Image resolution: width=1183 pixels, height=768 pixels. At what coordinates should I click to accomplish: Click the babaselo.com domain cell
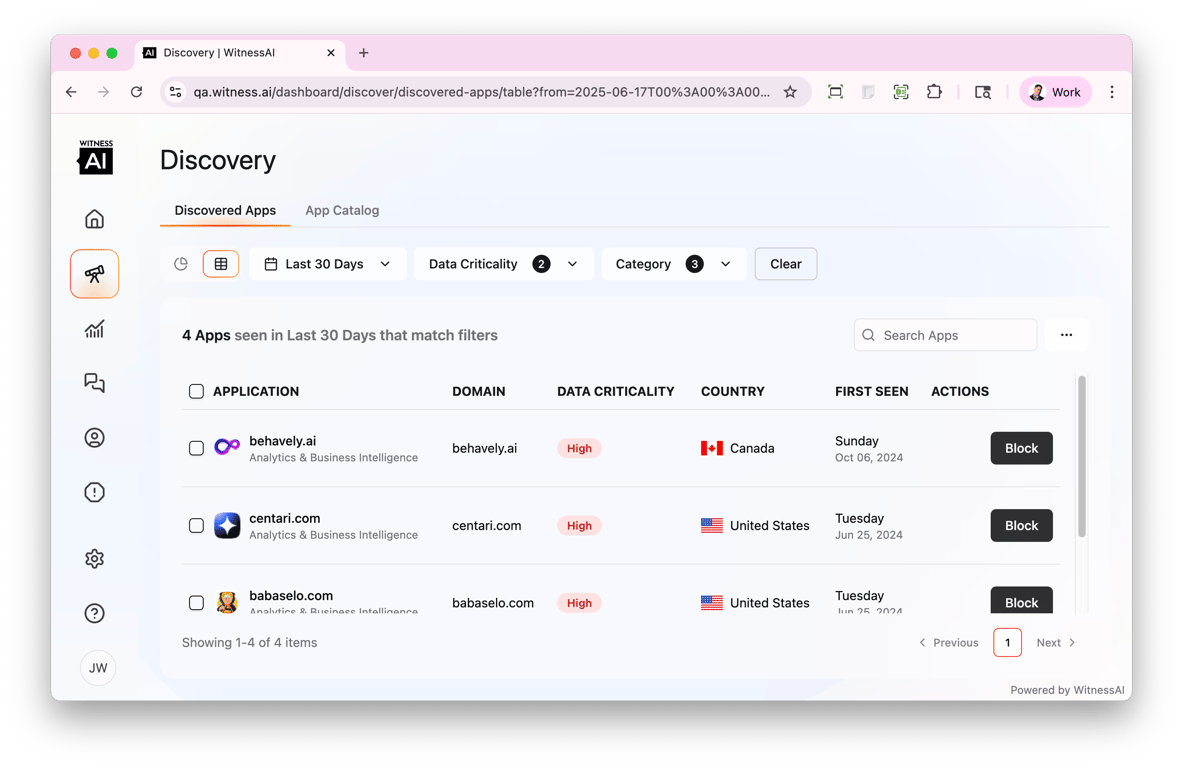point(493,603)
